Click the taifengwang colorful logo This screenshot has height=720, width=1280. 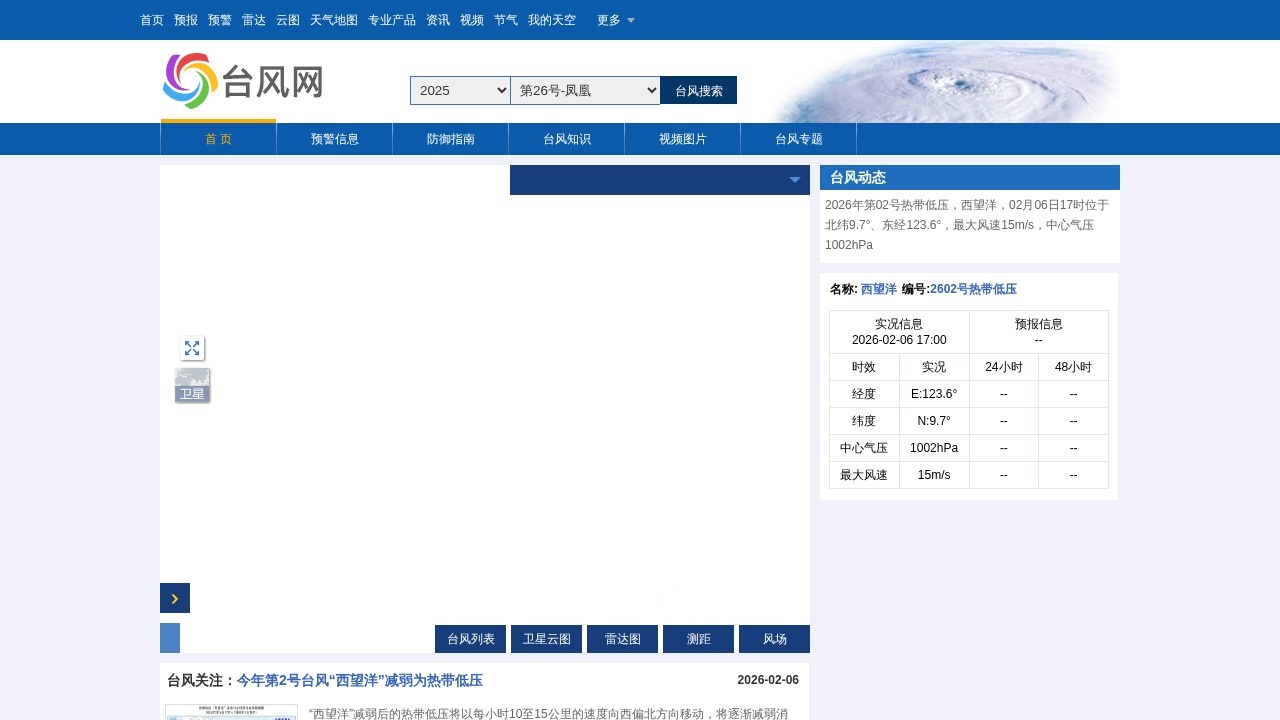(189, 80)
